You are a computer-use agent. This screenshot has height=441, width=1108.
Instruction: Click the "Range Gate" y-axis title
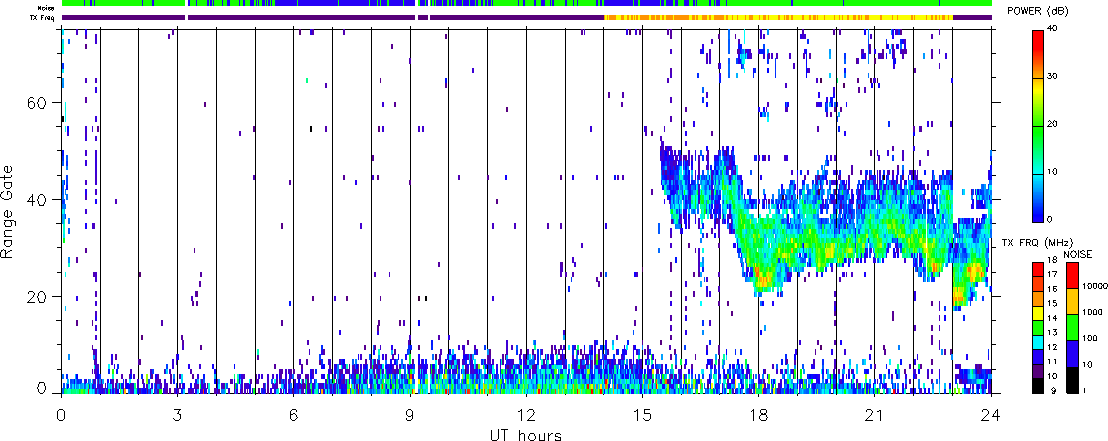(8, 212)
